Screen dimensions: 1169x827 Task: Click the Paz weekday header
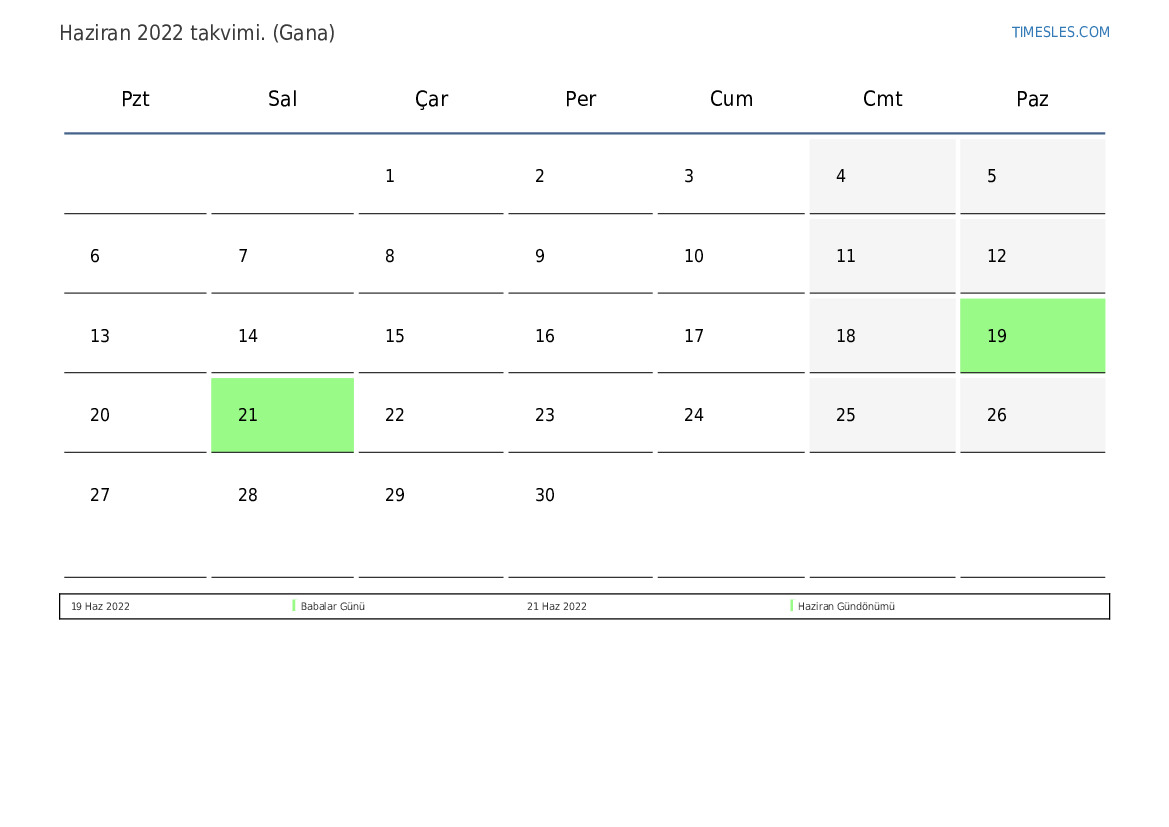(1033, 99)
